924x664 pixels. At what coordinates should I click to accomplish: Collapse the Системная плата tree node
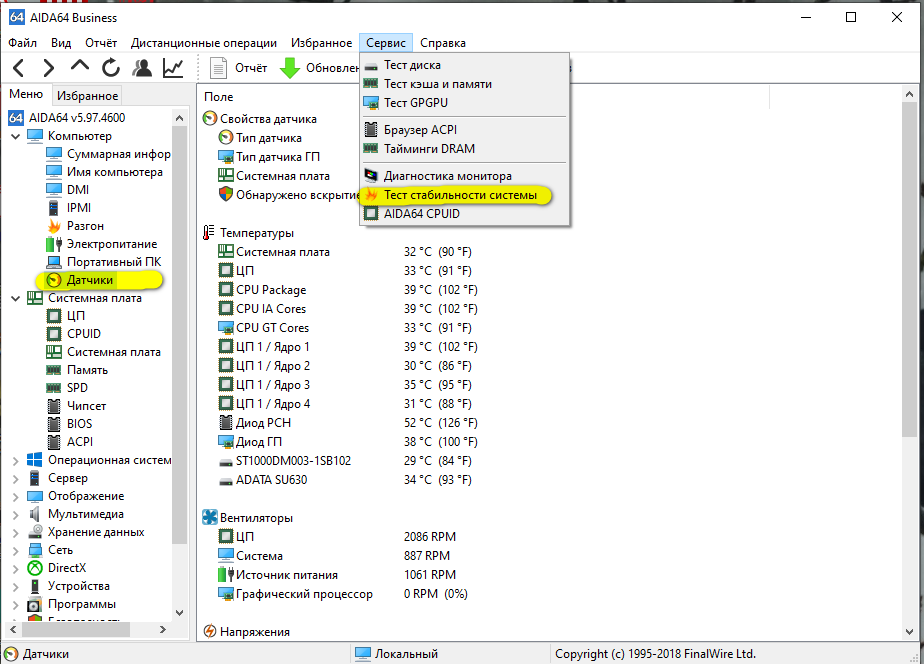point(14,298)
